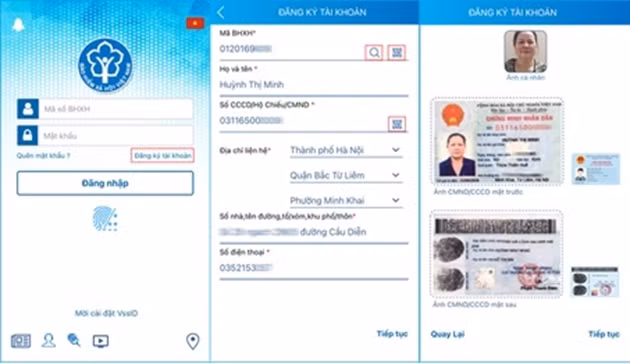The height and width of the screenshot is (364, 630).
Task: Tap the Ảnh cá nhân portrait thumbnail
Action: click(525, 51)
